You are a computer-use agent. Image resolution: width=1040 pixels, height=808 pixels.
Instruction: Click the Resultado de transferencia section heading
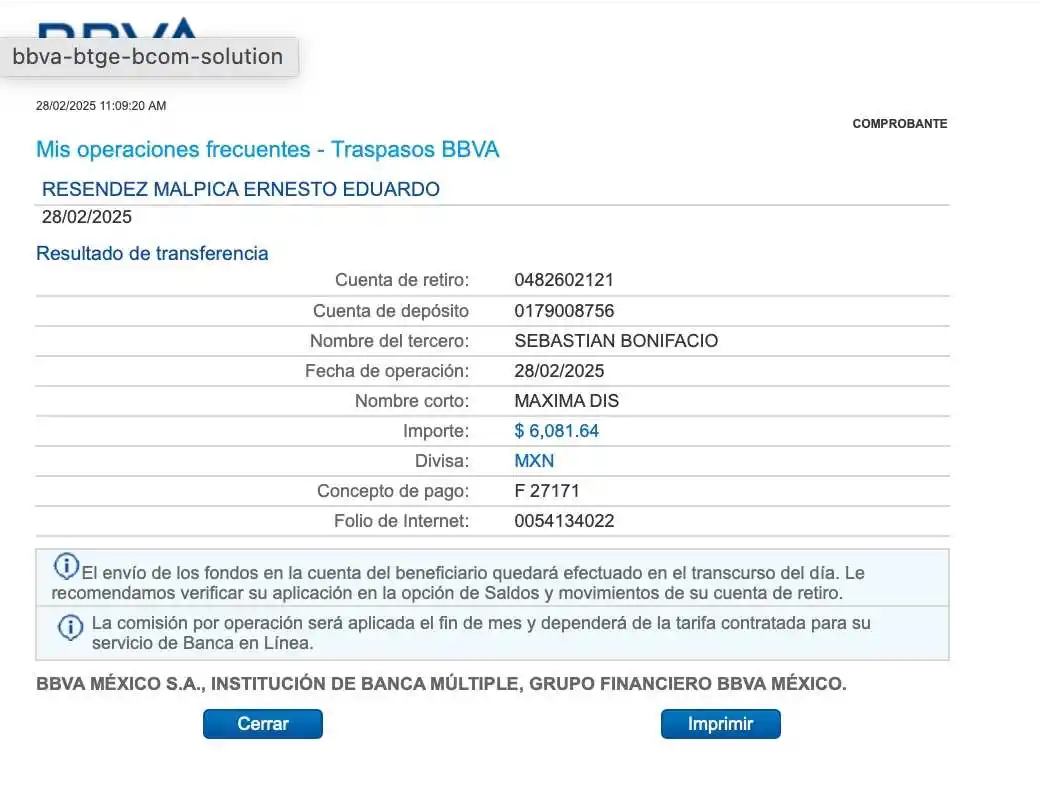click(152, 253)
